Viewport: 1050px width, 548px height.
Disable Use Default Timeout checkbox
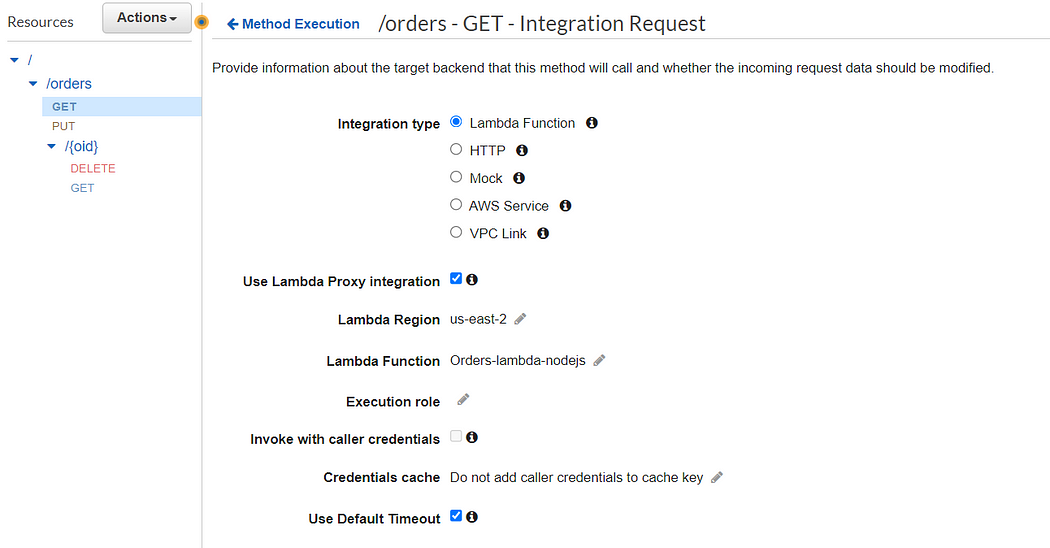click(456, 516)
